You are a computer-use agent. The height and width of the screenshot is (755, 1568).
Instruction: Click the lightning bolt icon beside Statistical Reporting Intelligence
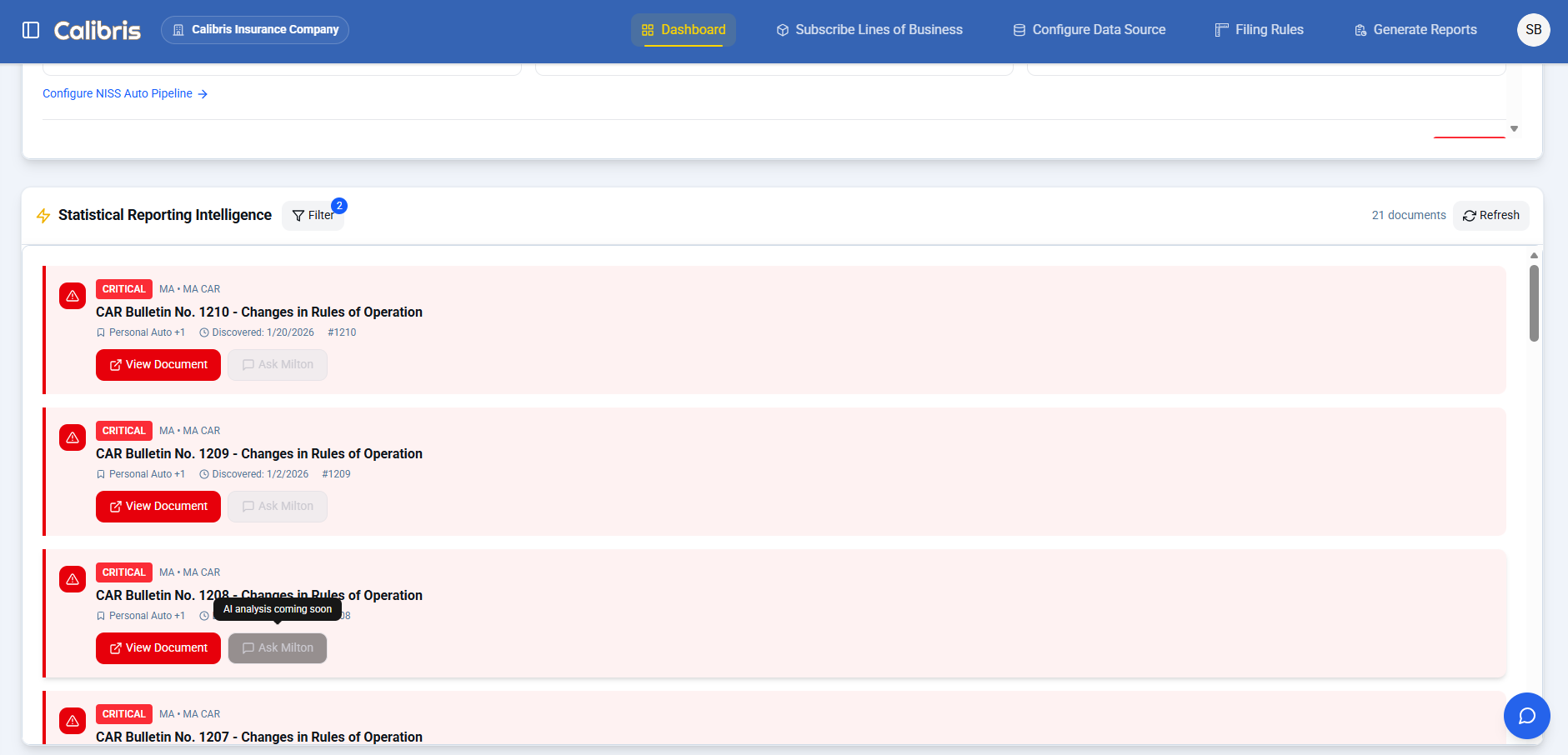pyautogui.click(x=43, y=215)
